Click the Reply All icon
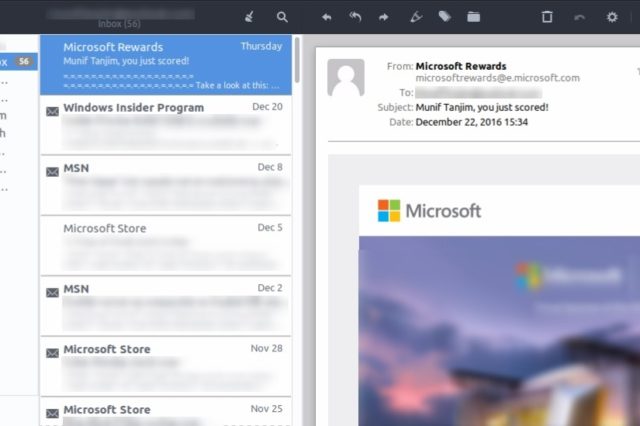The height and width of the screenshot is (426, 640). pyautogui.click(x=355, y=17)
